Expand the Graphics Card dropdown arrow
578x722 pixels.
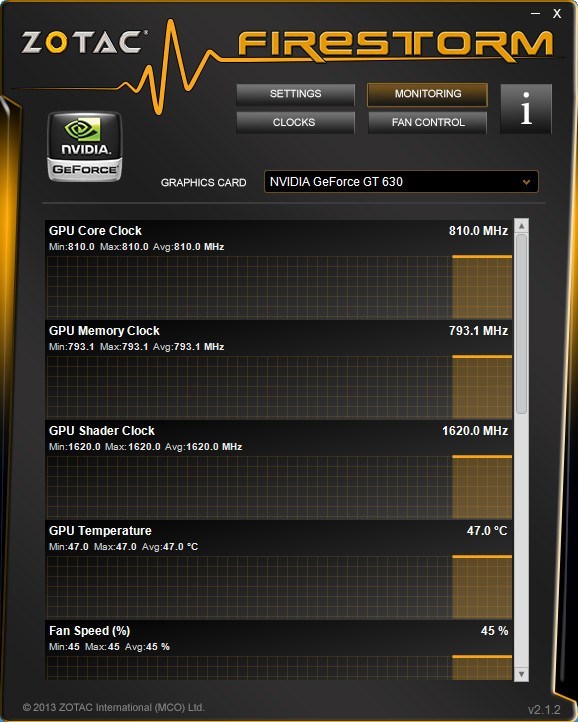tap(526, 182)
